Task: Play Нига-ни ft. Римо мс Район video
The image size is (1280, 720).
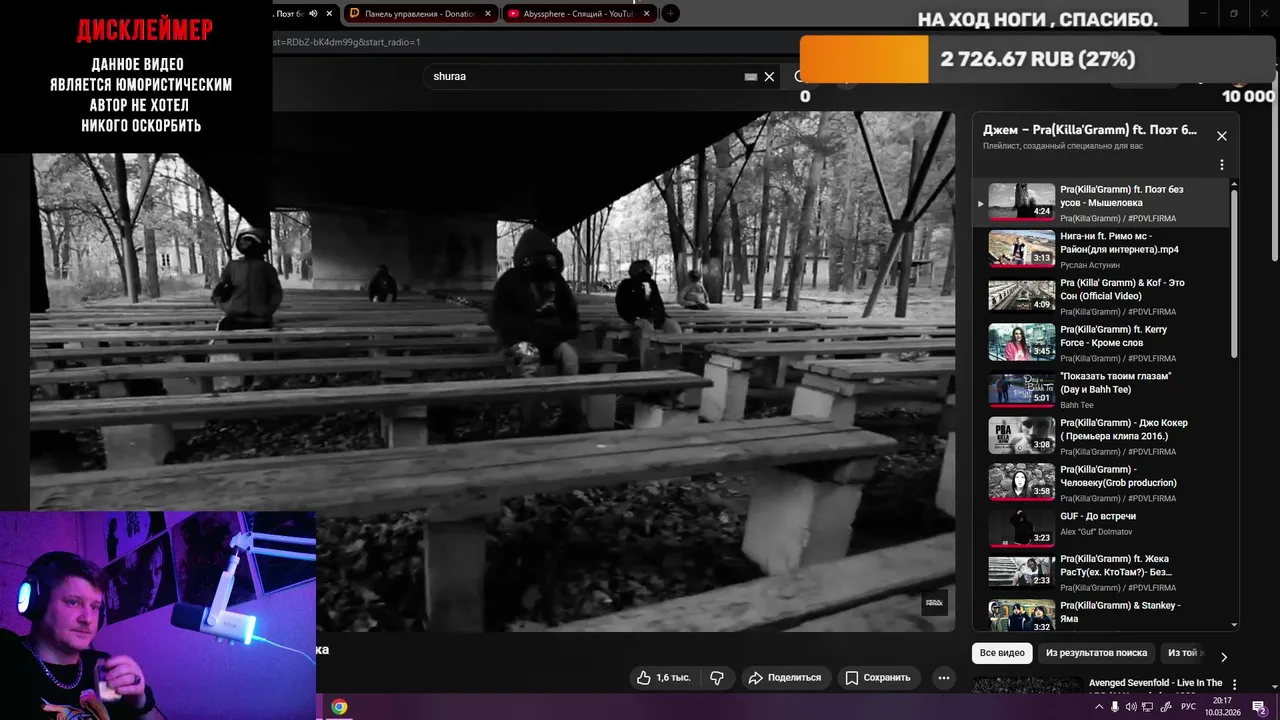Action: pos(1100,250)
